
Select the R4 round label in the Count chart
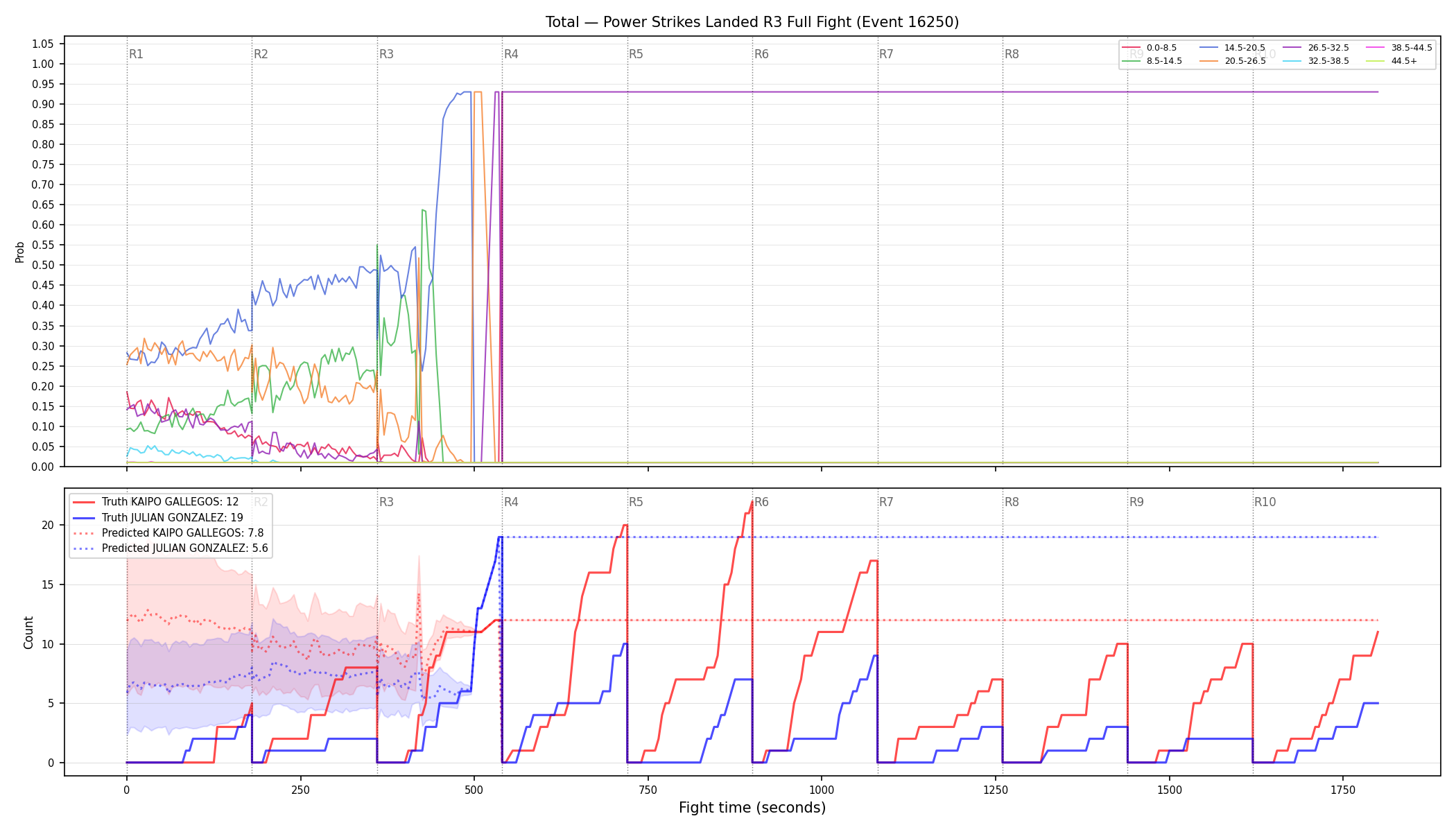pos(511,502)
